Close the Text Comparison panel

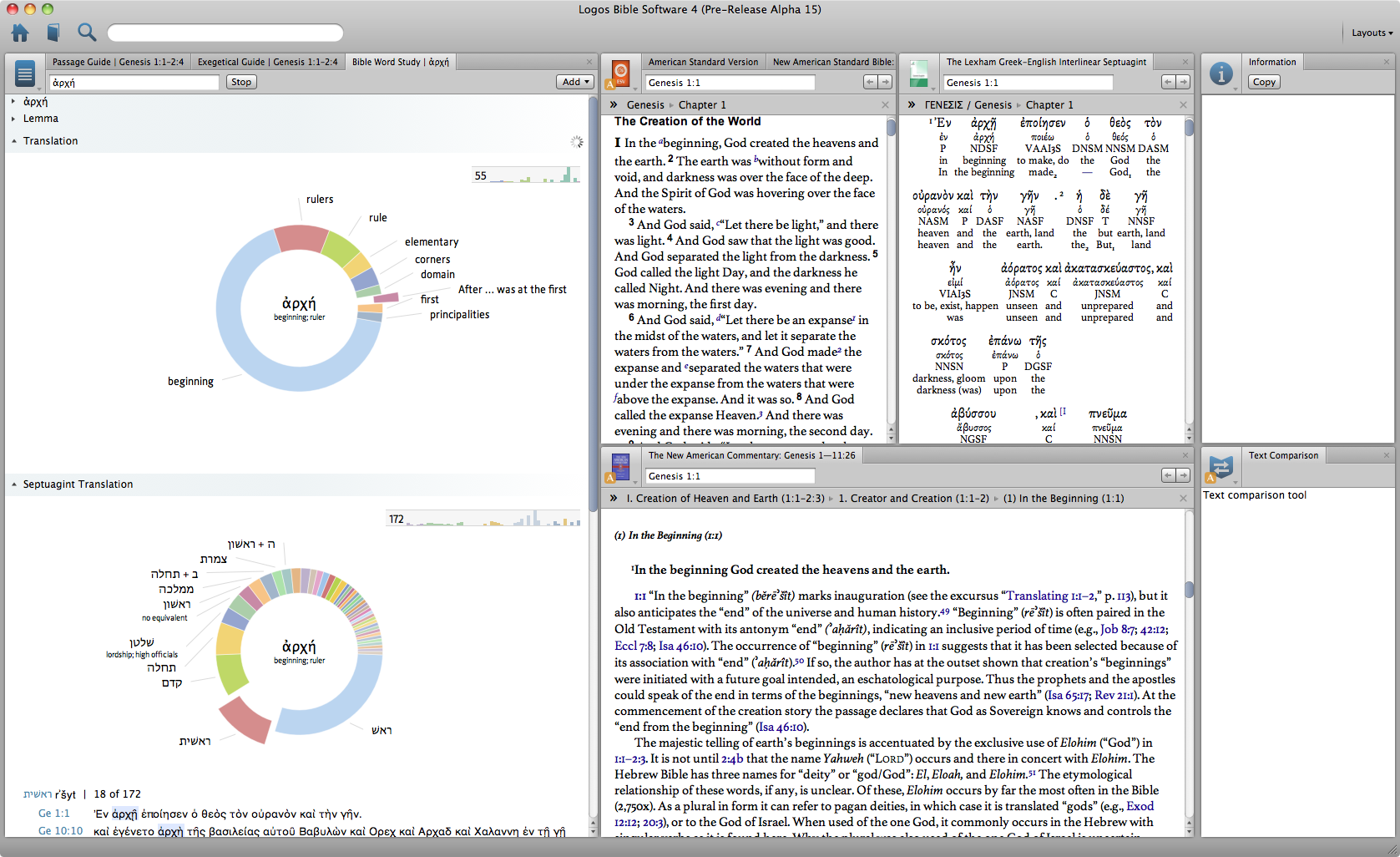tap(1387, 455)
